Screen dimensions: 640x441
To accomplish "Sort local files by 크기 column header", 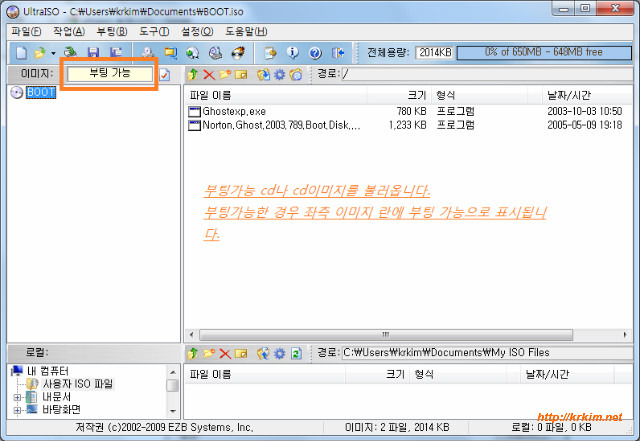I will click(x=377, y=374).
